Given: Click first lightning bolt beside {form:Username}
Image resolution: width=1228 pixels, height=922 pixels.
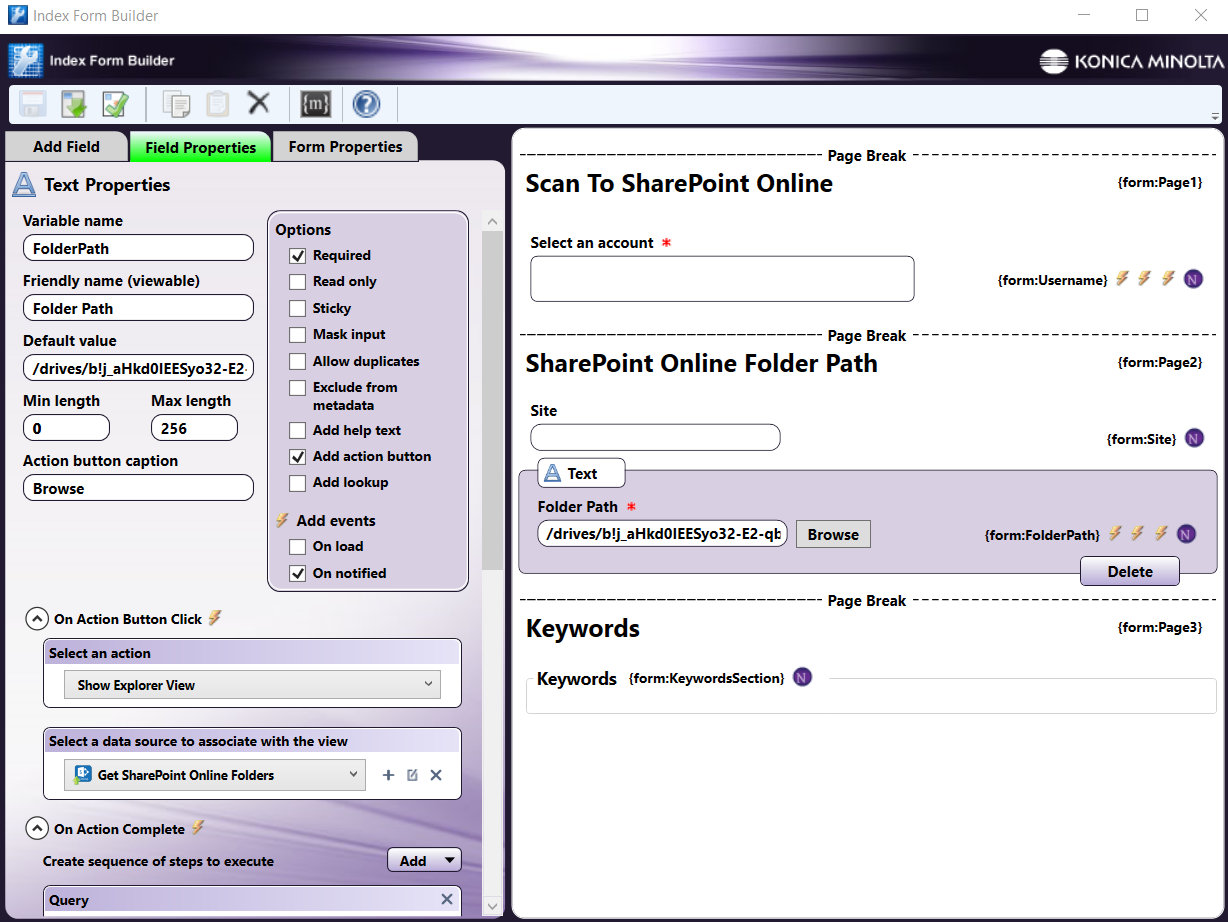Looking at the screenshot, I should click(1123, 278).
